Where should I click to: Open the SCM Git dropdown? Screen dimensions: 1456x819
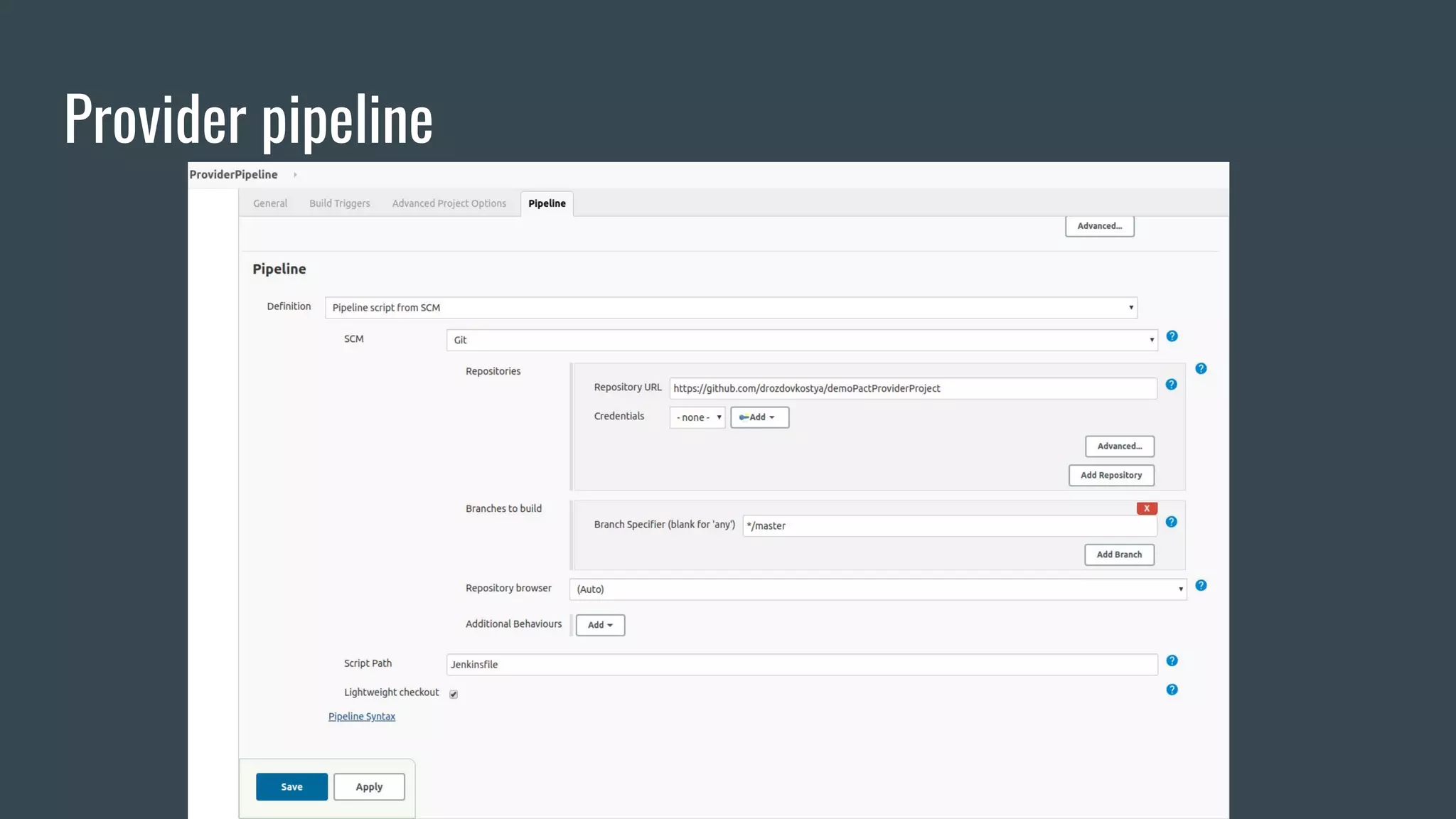802,340
